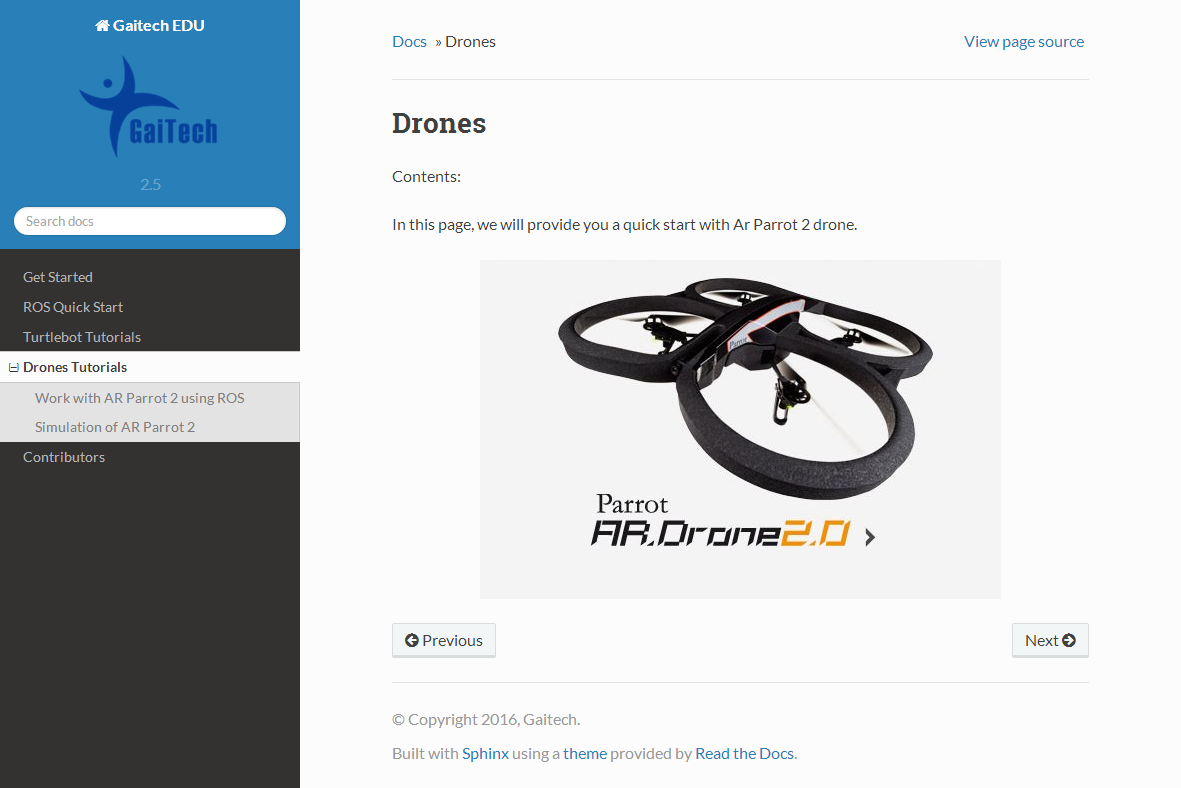Follow the Docs breadcrumb link
The height and width of the screenshot is (788, 1181).
[x=409, y=41]
